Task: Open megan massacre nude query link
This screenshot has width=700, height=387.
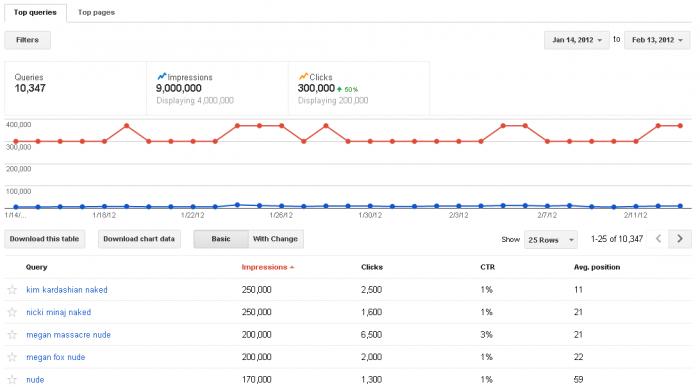Action: pyautogui.click(x=68, y=335)
